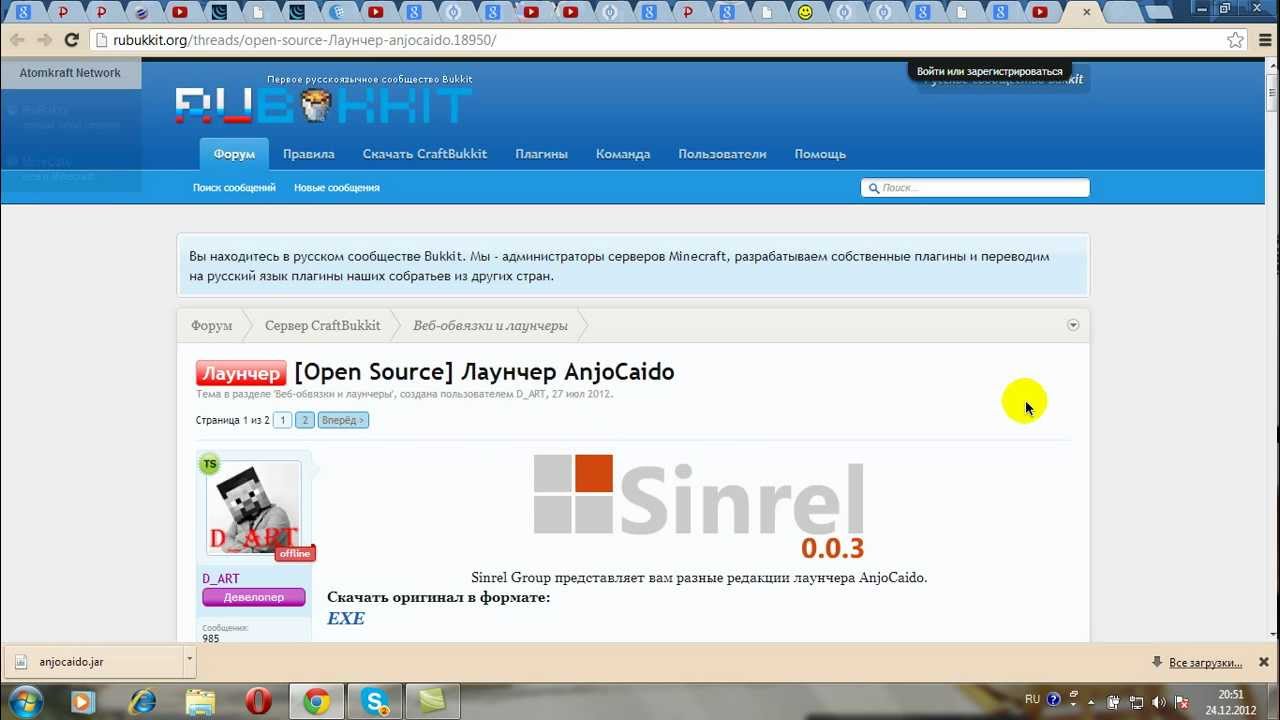Click the 'Вперёд >' next page button
Screen dimensions: 1280x720
[x=343, y=420]
